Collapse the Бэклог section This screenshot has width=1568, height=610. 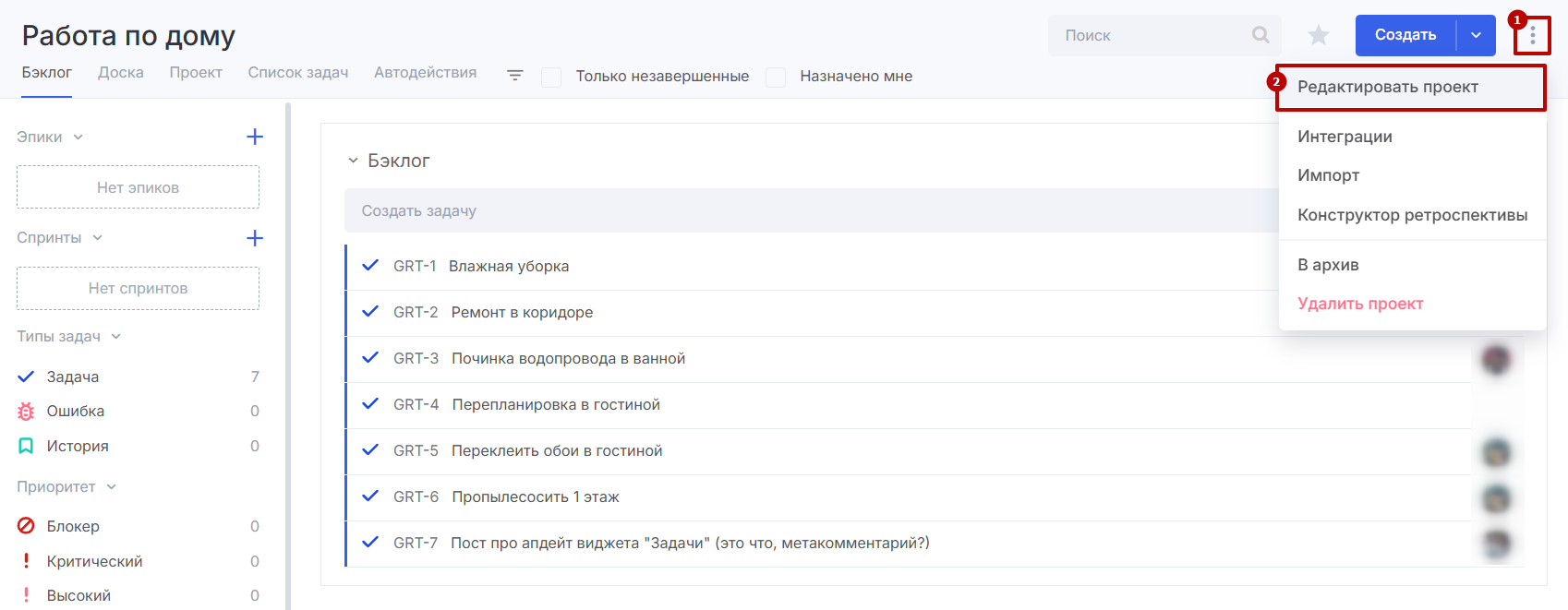[x=353, y=161]
